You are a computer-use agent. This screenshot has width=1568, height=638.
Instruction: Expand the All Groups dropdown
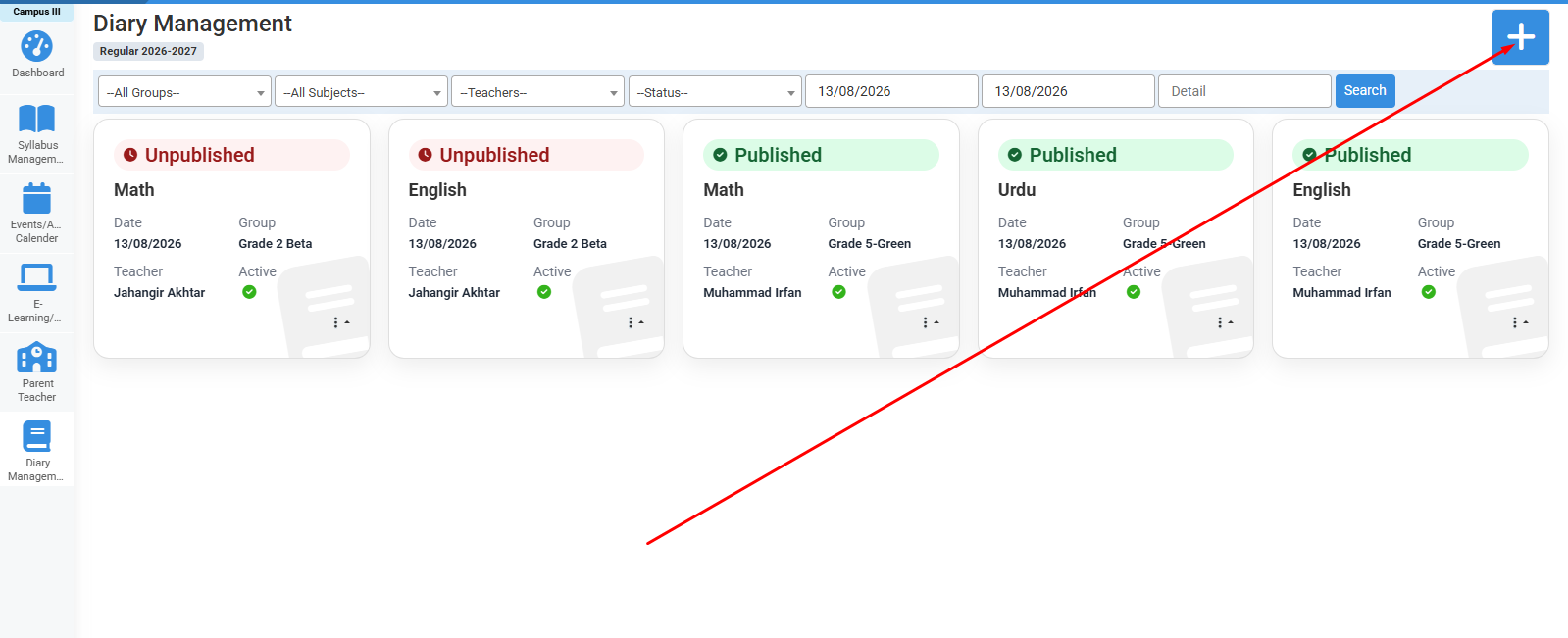(x=184, y=92)
